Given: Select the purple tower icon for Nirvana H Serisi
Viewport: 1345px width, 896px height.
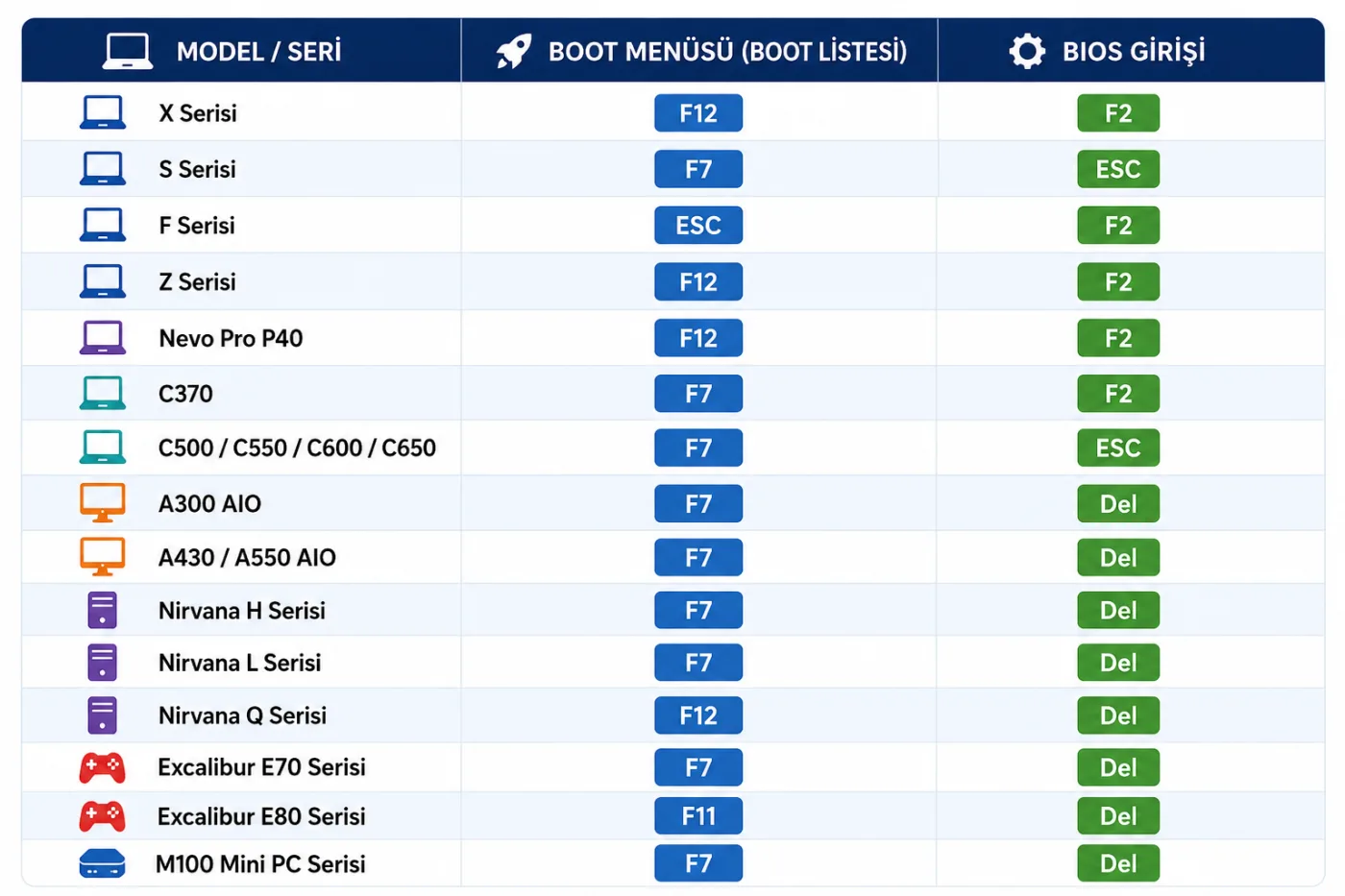Looking at the screenshot, I should click(x=102, y=610).
